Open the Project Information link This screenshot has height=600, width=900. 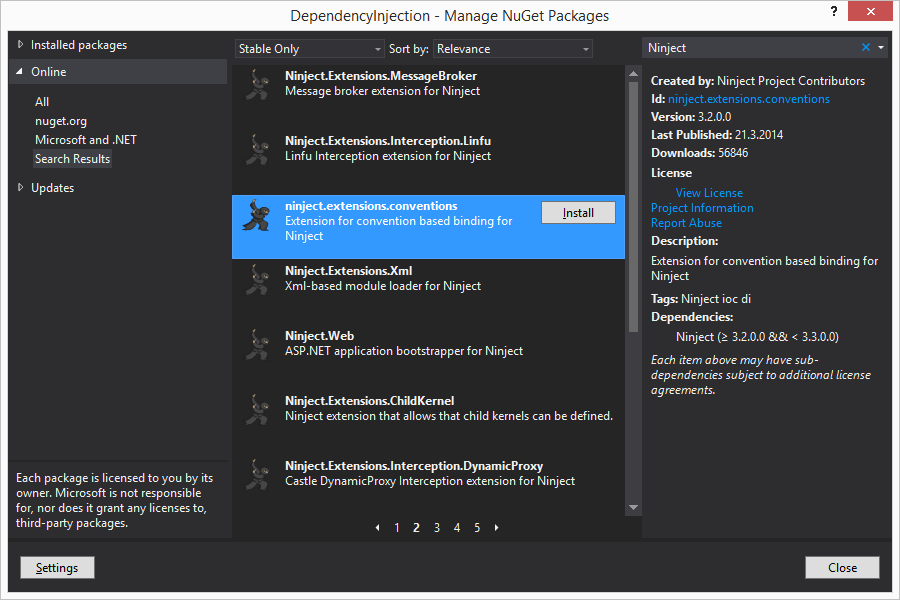tap(702, 208)
